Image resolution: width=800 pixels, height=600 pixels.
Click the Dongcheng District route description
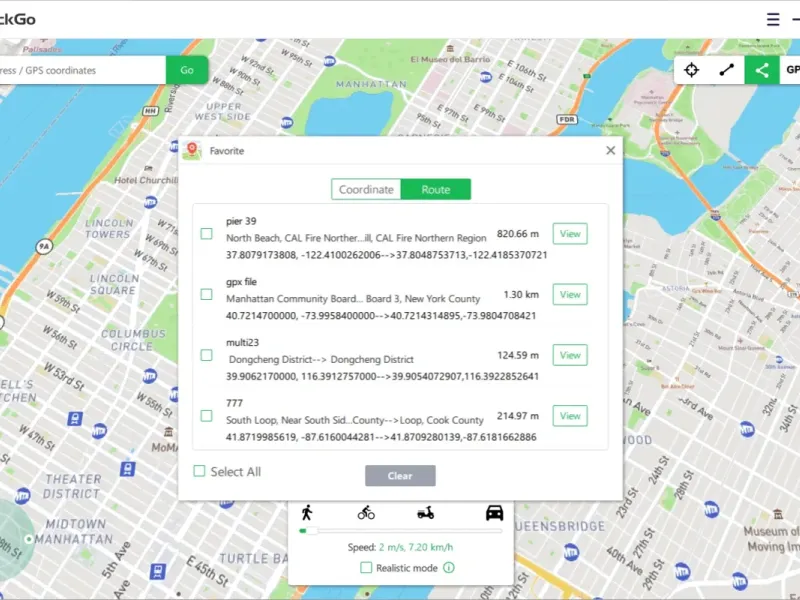[x=321, y=359]
